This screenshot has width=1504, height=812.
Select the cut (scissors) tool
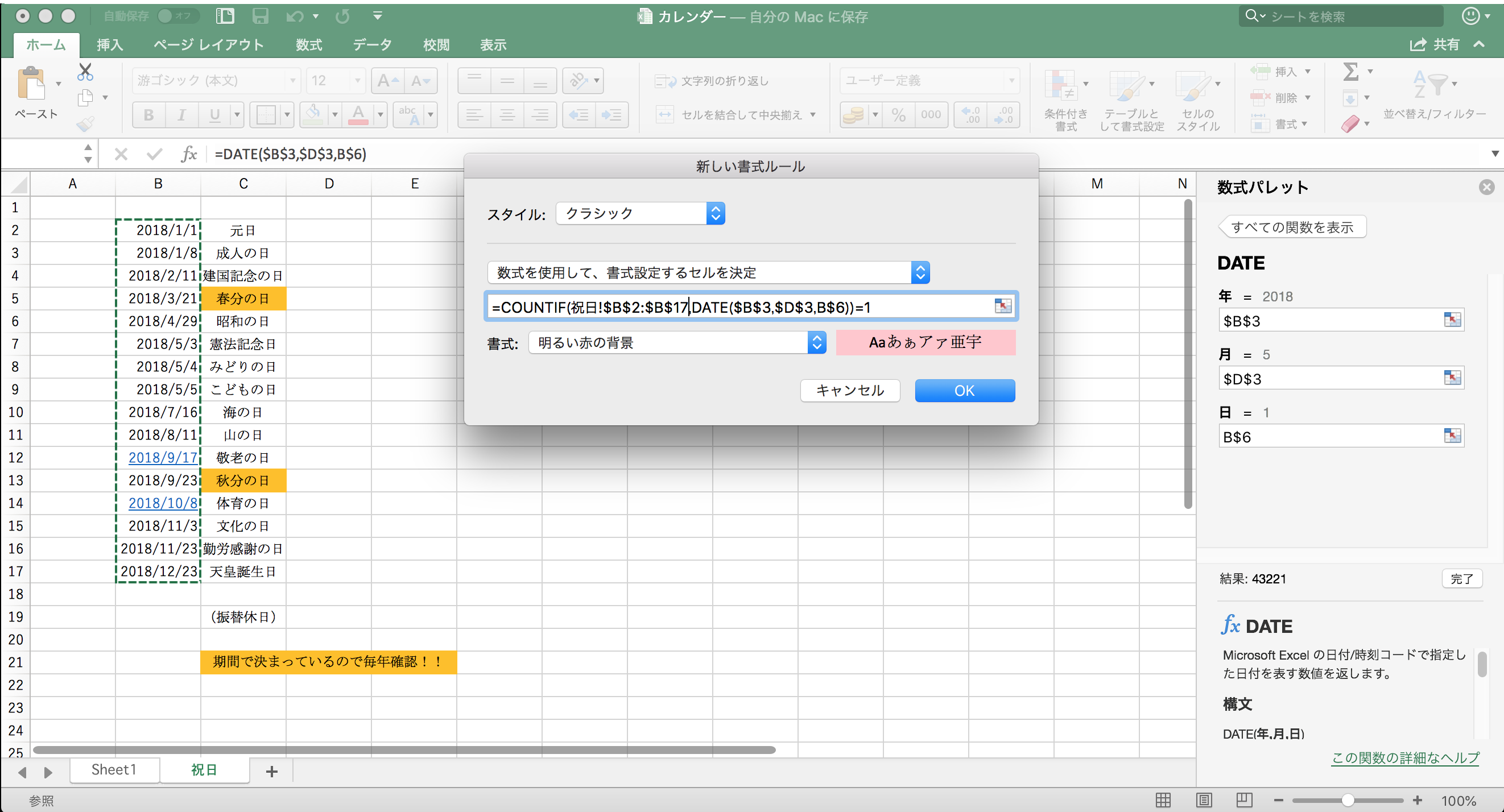tap(85, 71)
